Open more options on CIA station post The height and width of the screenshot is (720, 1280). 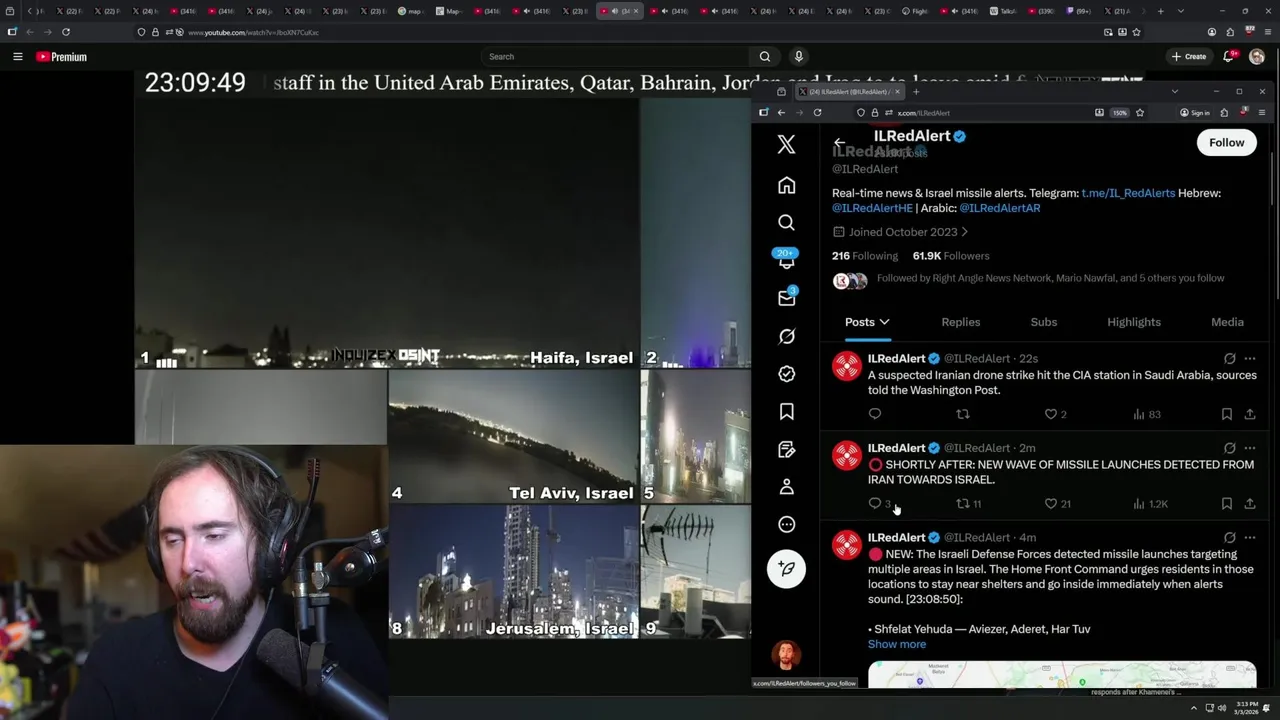pyautogui.click(x=1250, y=358)
